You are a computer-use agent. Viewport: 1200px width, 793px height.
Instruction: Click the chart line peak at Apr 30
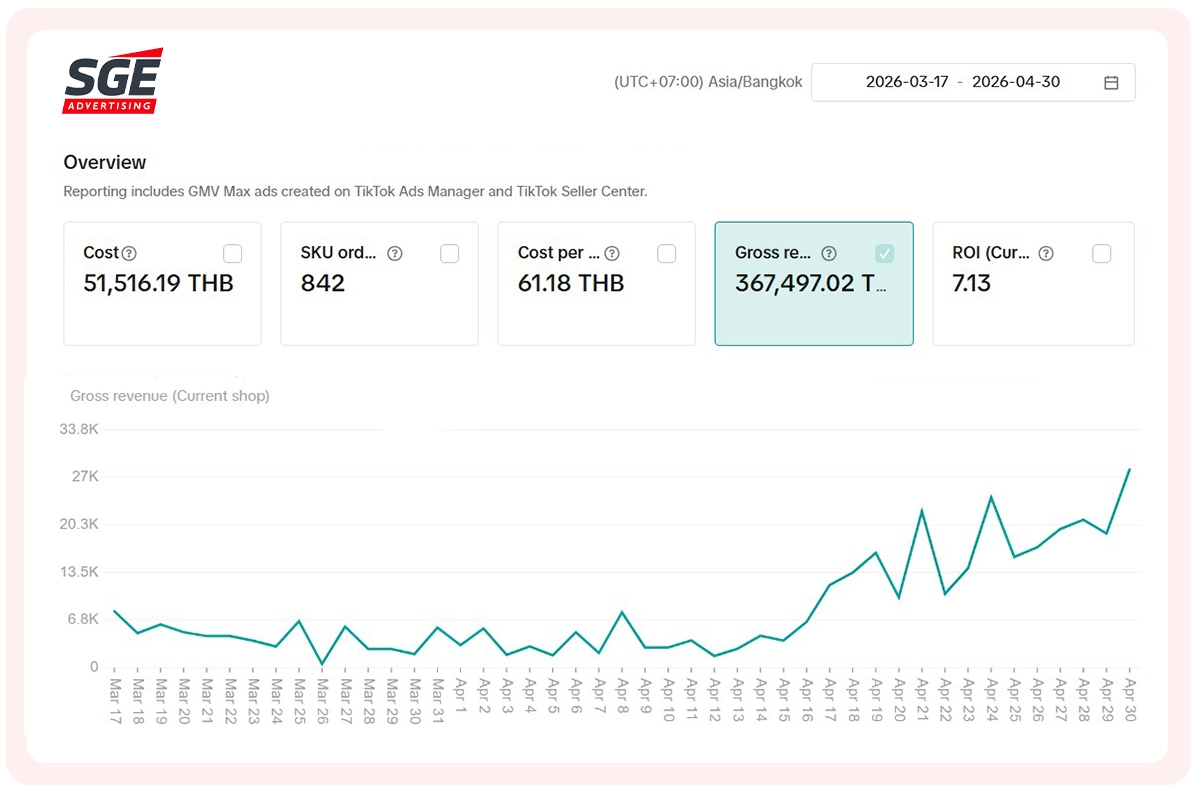point(1130,468)
